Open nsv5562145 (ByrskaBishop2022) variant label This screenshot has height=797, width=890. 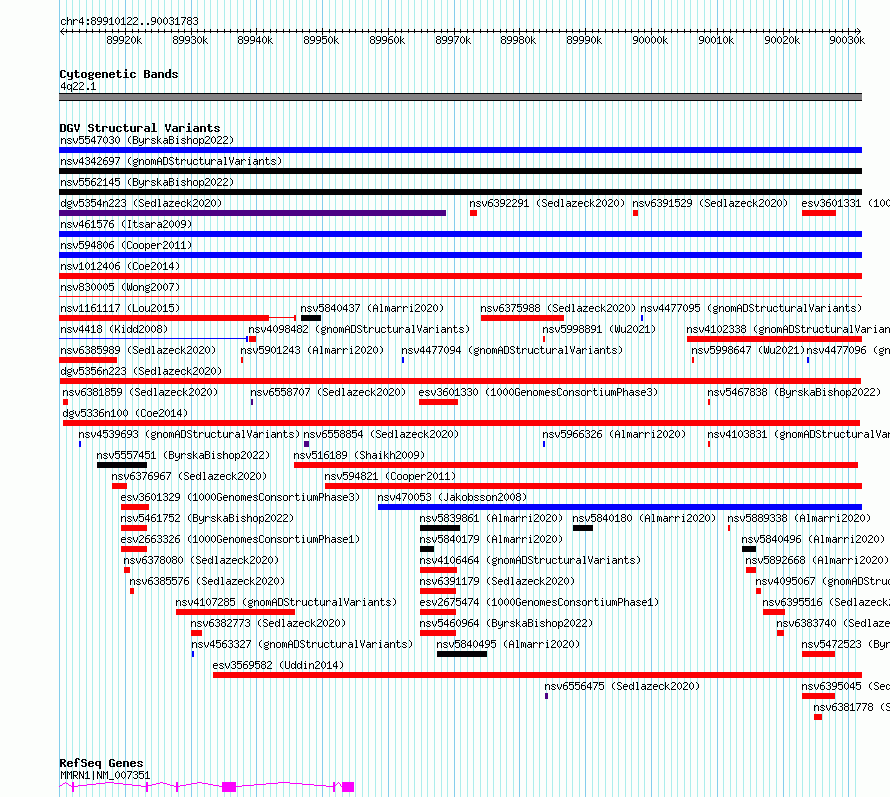click(147, 182)
